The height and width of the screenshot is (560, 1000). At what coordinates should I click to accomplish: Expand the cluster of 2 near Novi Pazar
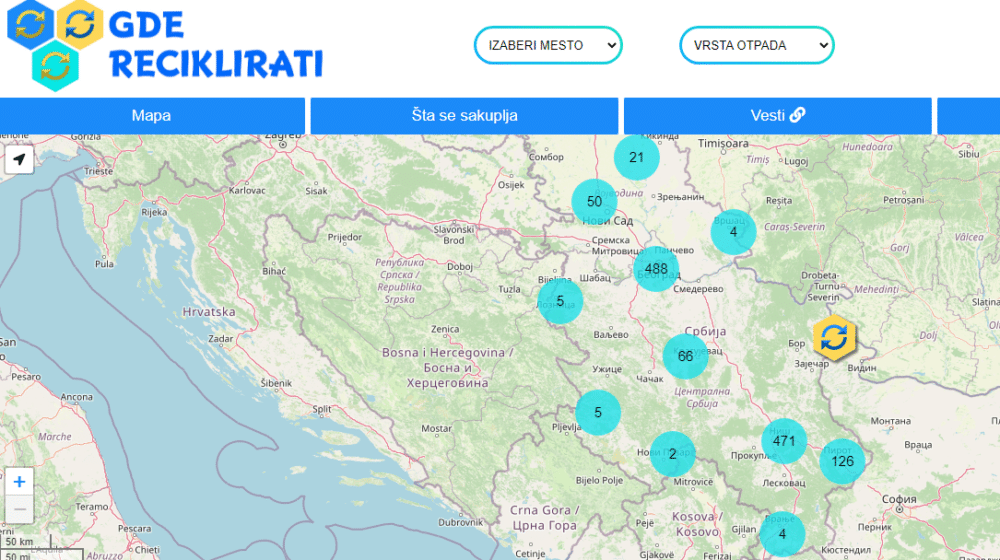pos(672,454)
